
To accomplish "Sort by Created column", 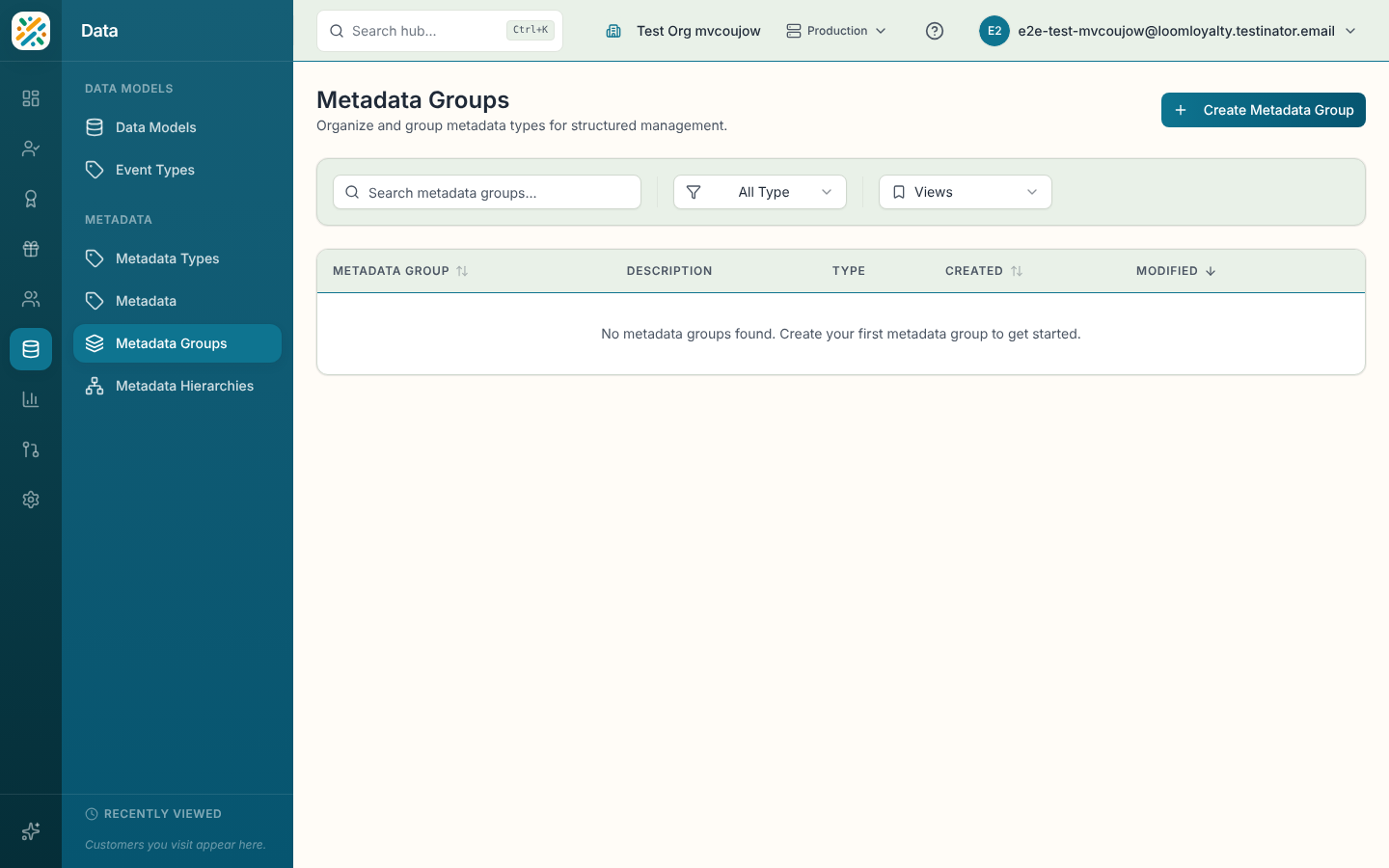I will click(984, 271).
